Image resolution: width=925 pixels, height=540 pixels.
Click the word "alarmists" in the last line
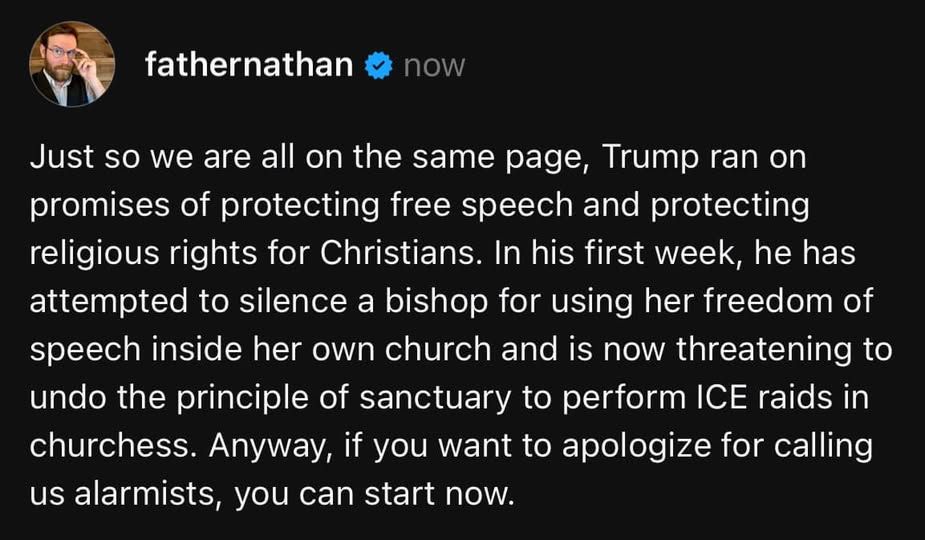click(148, 493)
